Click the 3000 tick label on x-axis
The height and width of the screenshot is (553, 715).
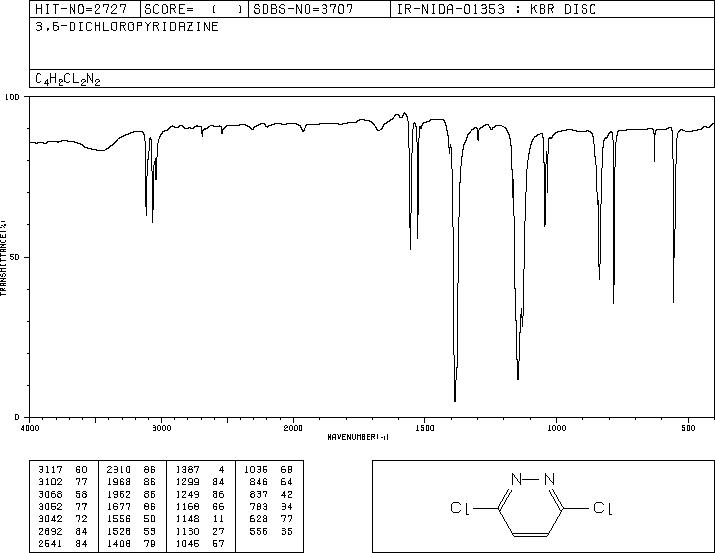161,428
